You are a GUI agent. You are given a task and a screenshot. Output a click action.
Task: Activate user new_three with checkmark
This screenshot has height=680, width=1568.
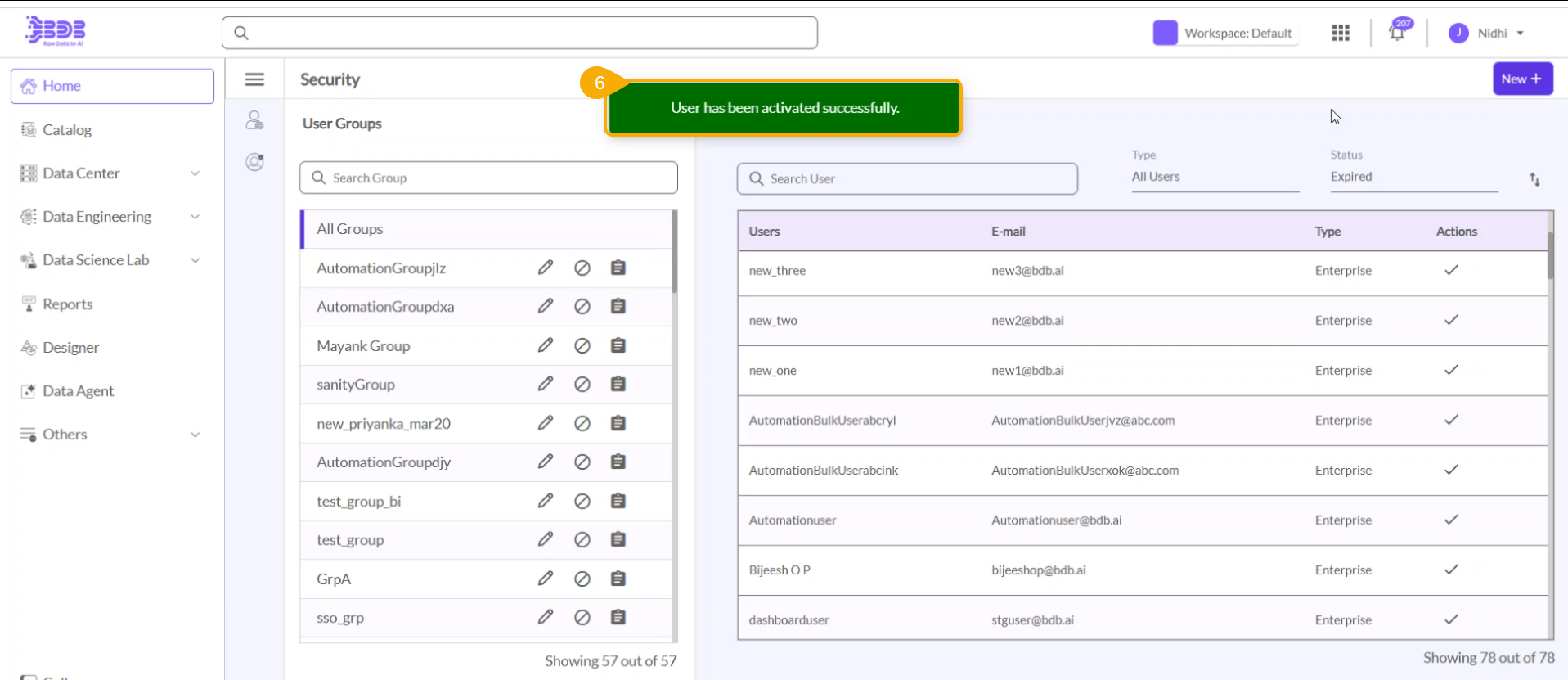click(1451, 270)
